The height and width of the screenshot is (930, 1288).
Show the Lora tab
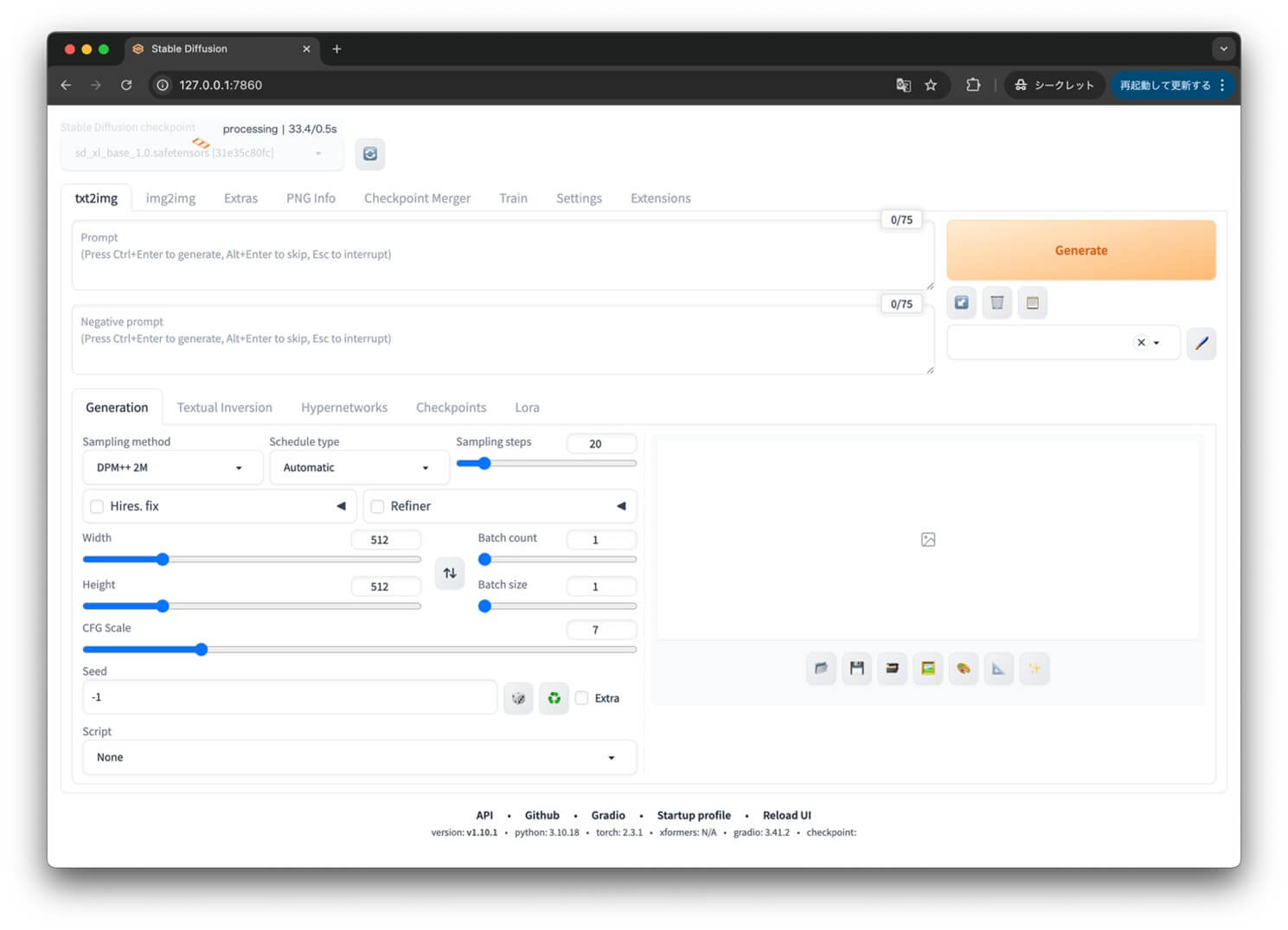click(527, 407)
